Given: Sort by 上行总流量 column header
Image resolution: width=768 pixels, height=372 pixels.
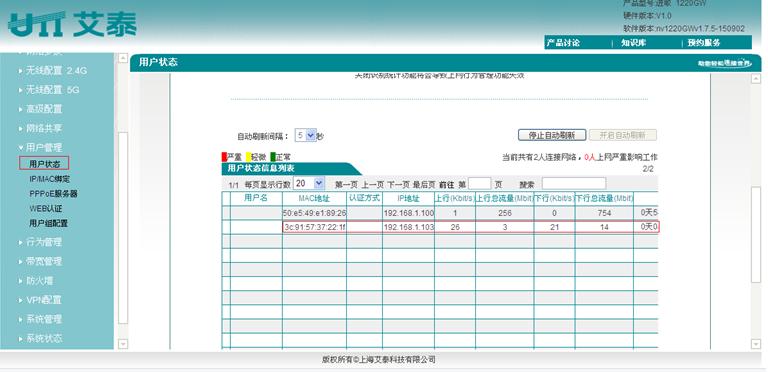Looking at the screenshot, I should pyautogui.click(x=504, y=199).
